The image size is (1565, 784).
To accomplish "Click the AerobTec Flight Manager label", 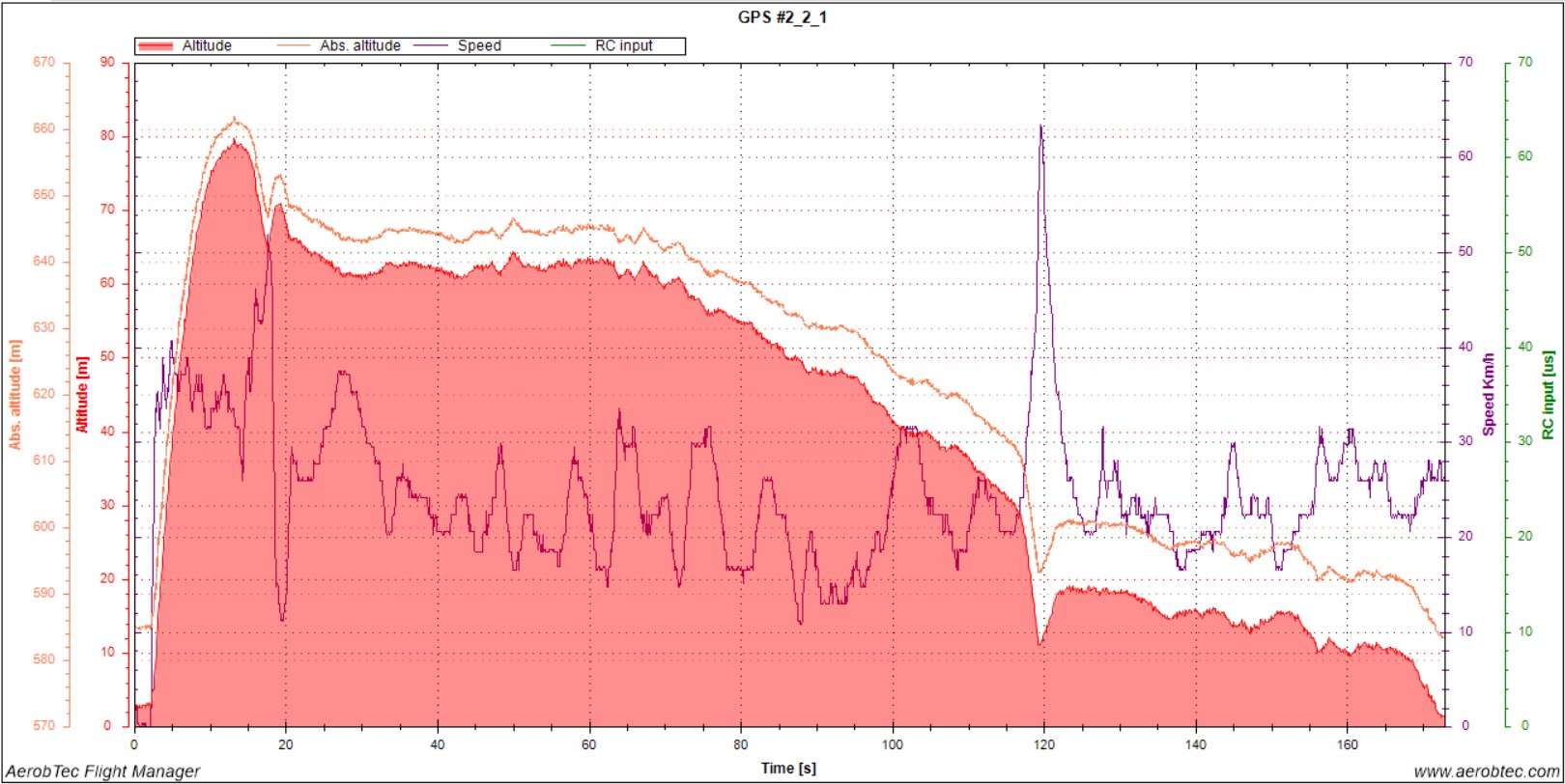I will 103,771.
